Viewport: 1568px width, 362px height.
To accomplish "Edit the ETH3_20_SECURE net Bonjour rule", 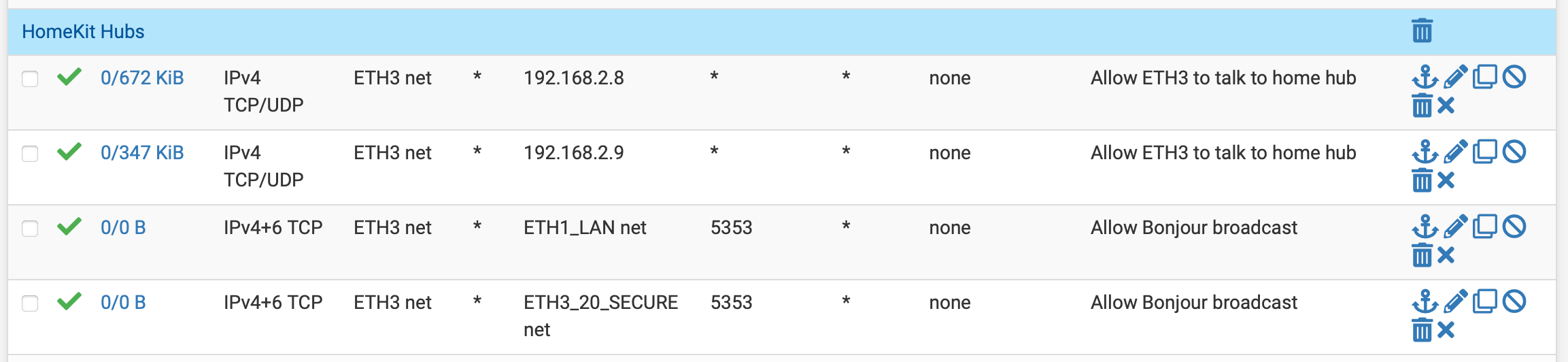I will click(1455, 302).
